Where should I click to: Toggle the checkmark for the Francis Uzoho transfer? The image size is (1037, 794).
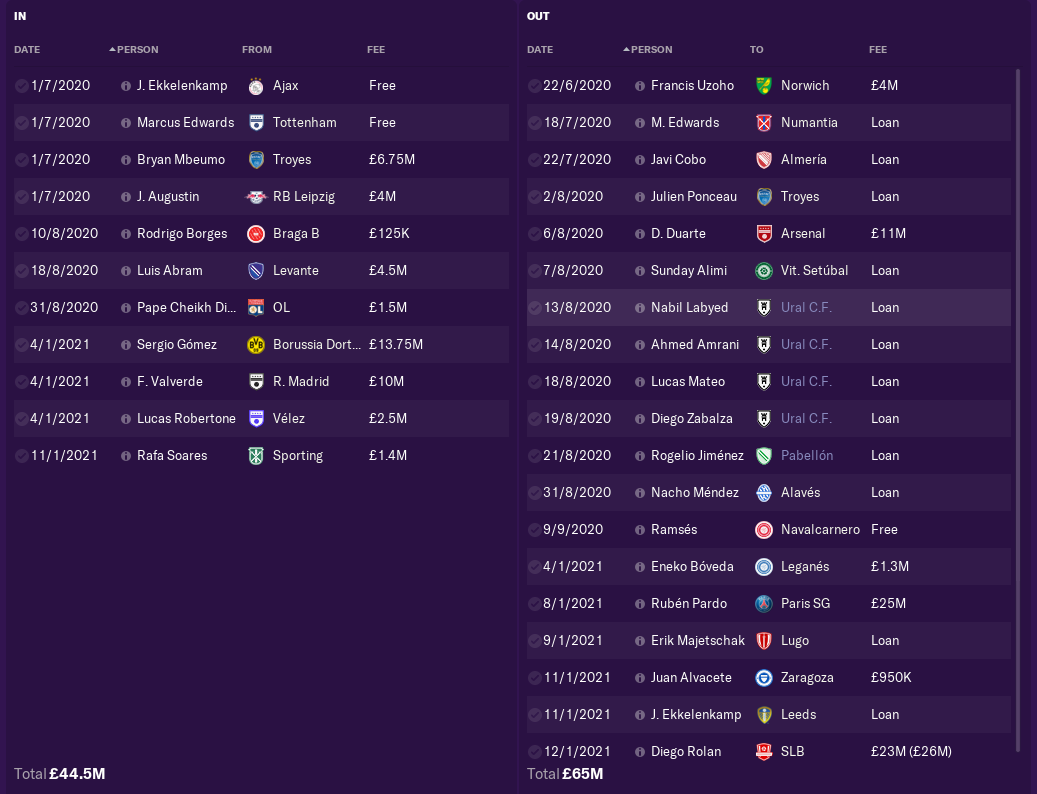coord(535,86)
